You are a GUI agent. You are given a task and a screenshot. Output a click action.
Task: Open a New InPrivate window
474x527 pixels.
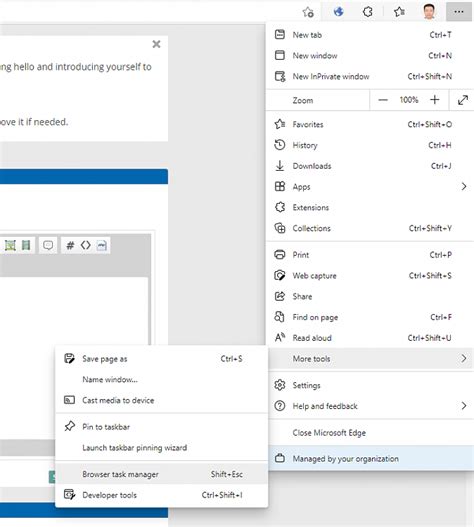(x=369, y=76)
